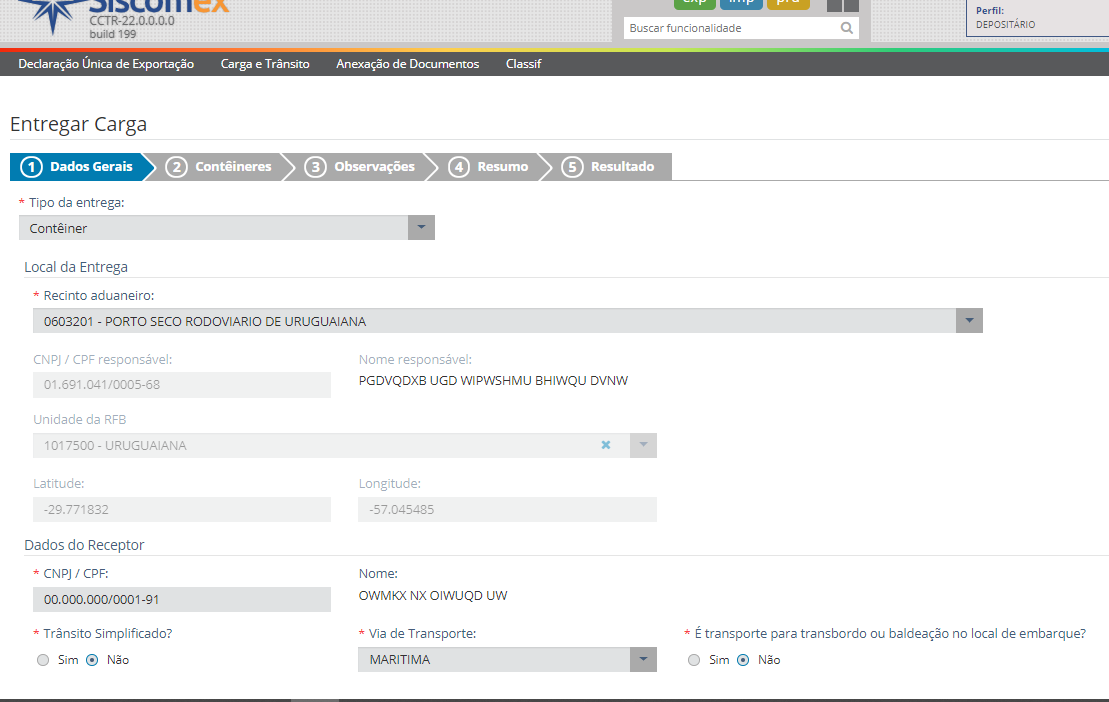This screenshot has width=1109, height=702.
Task: Open the Carga e Trânsito menu
Action: coord(265,64)
